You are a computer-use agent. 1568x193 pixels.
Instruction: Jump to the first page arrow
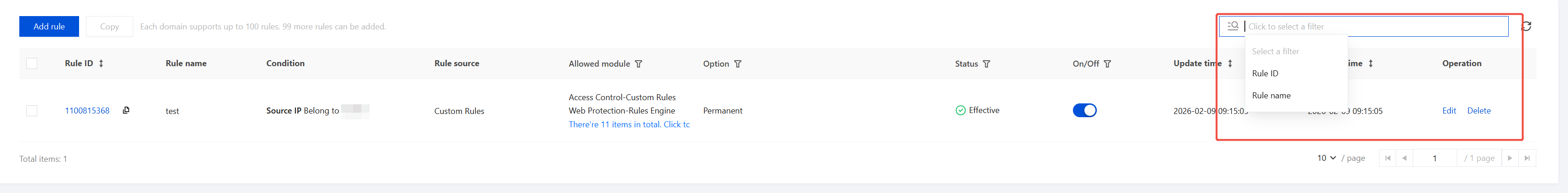coord(1388,158)
